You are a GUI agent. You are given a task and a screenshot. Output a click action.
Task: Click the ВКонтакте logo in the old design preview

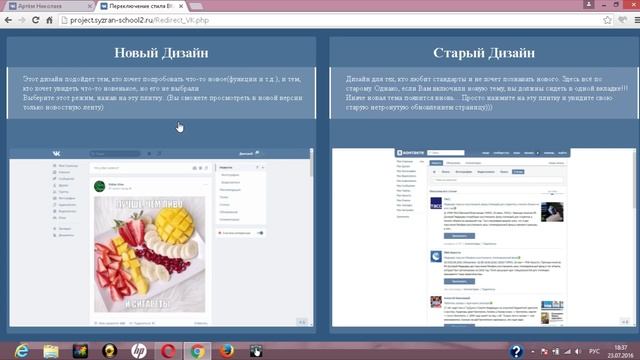tap(410, 153)
